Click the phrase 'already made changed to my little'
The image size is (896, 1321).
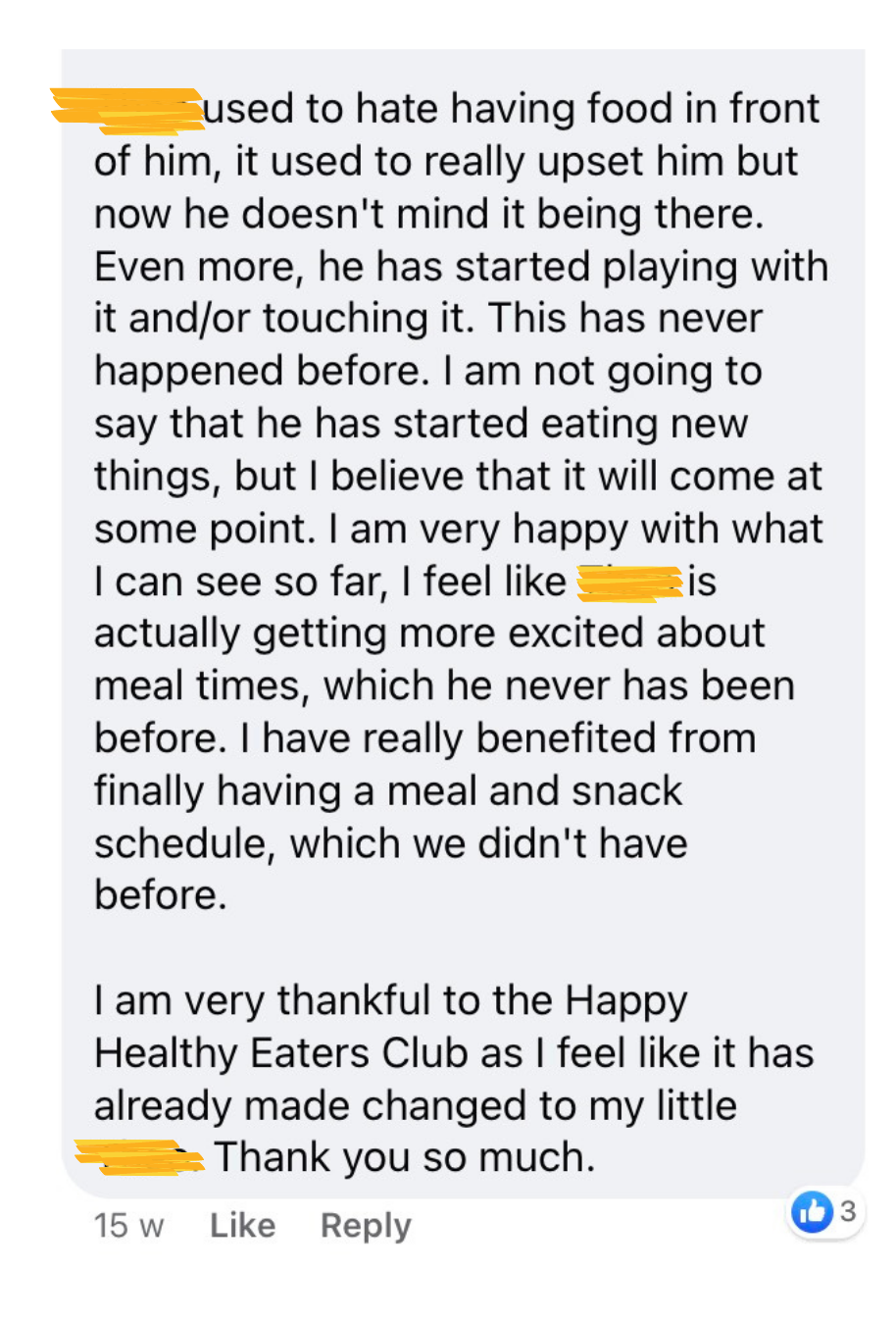[x=416, y=1105]
